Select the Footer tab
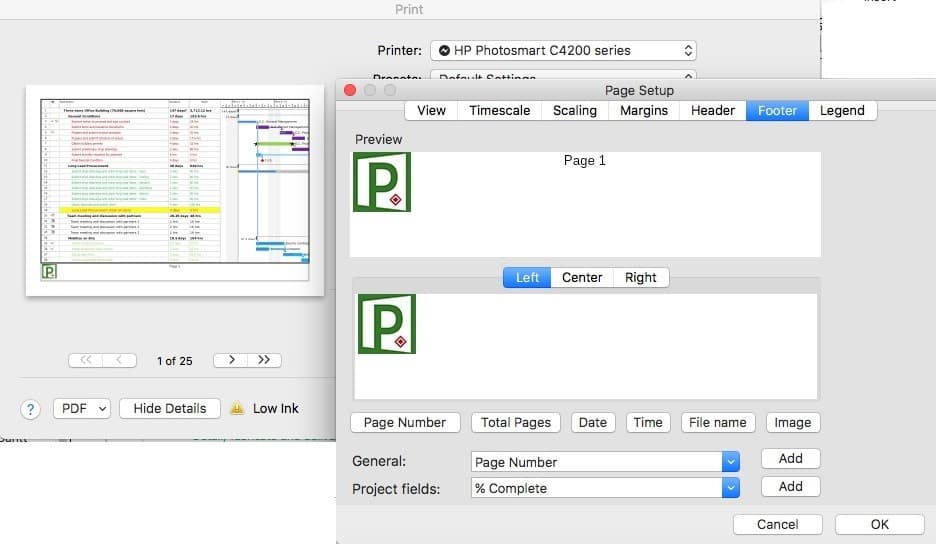936x544 pixels. coord(777,110)
